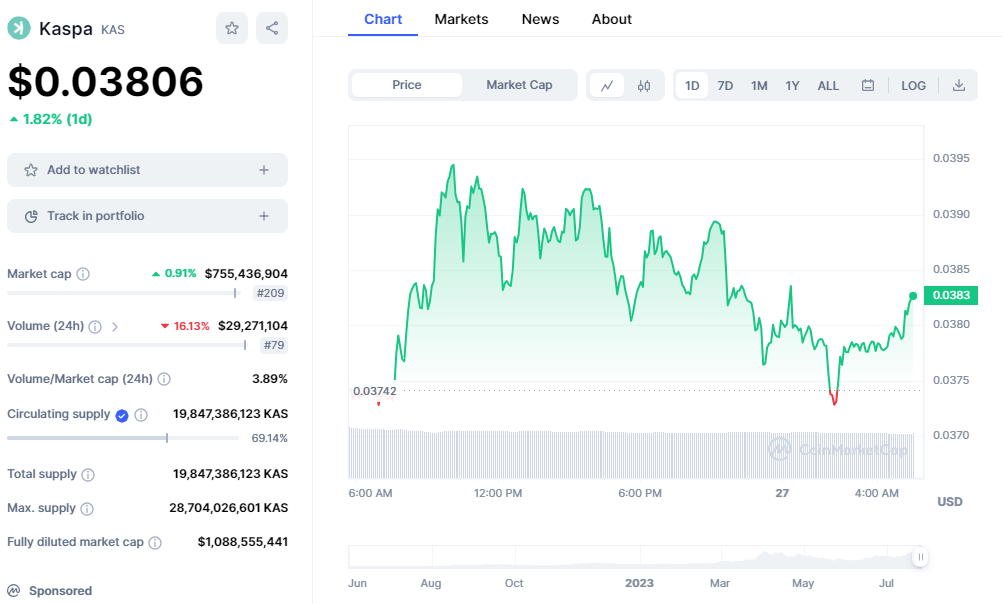Select the Price chart toggle

(406, 85)
